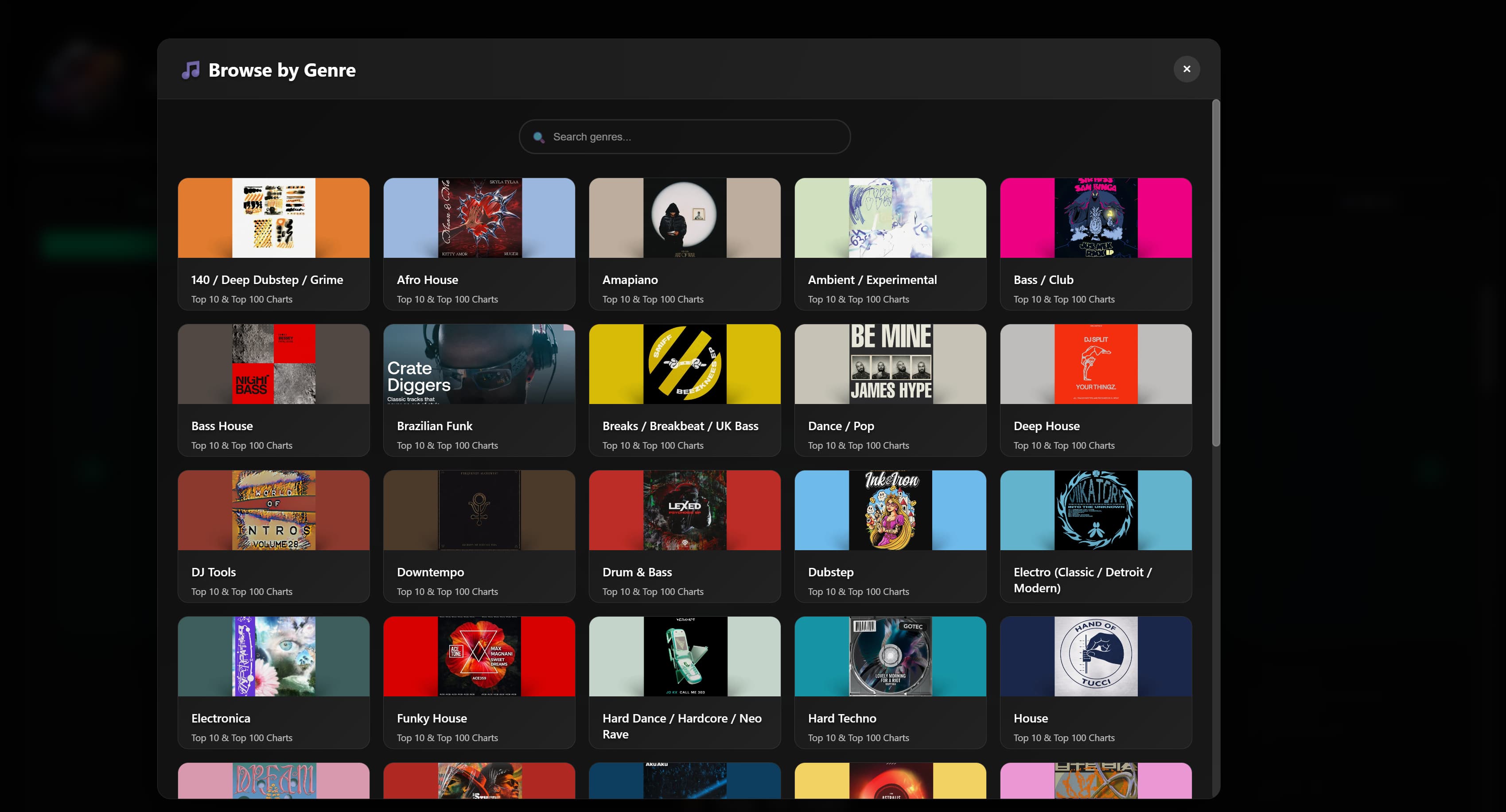Select the Drum & Bass genre title
The width and height of the screenshot is (1506, 812).
(x=637, y=572)
